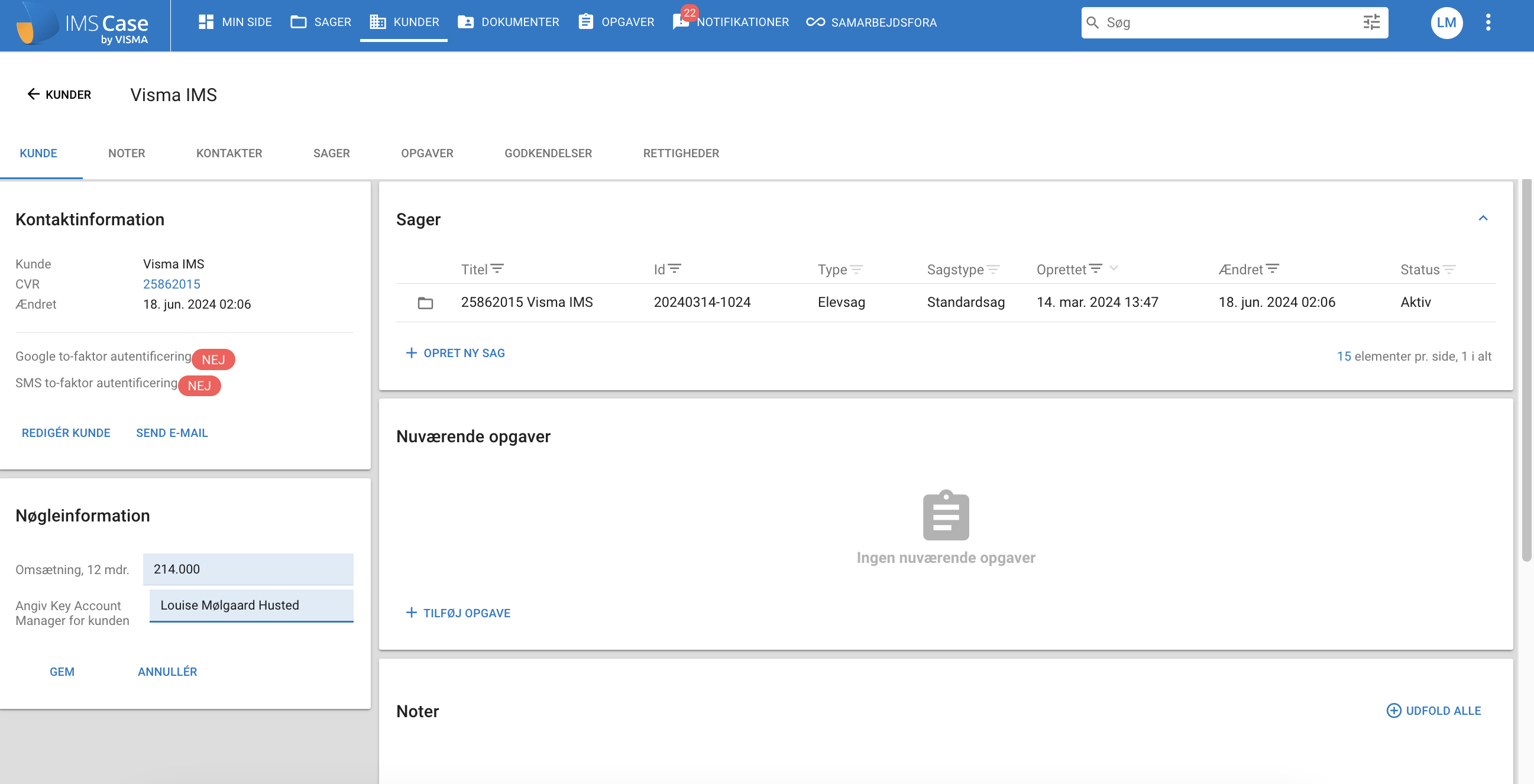Open the customer Sager tab
Screen dimensions: 1534x784
click(332, 154)
